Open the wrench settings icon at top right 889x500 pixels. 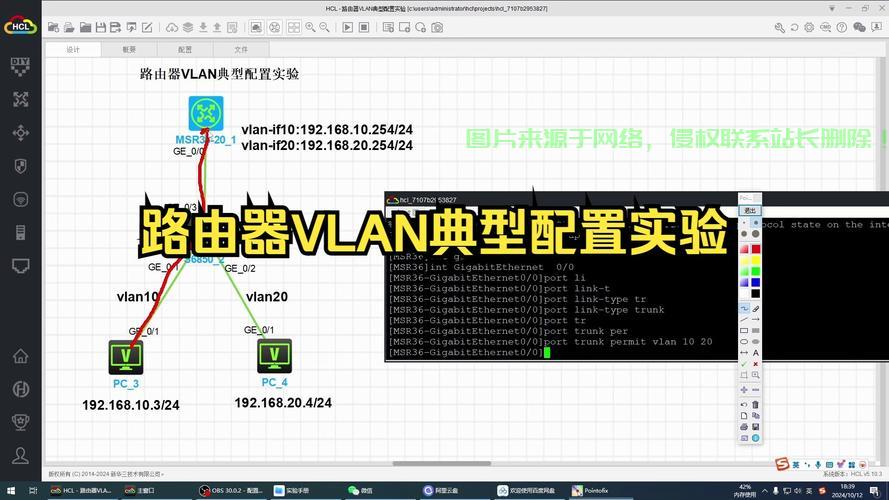(x=780, y=27)
